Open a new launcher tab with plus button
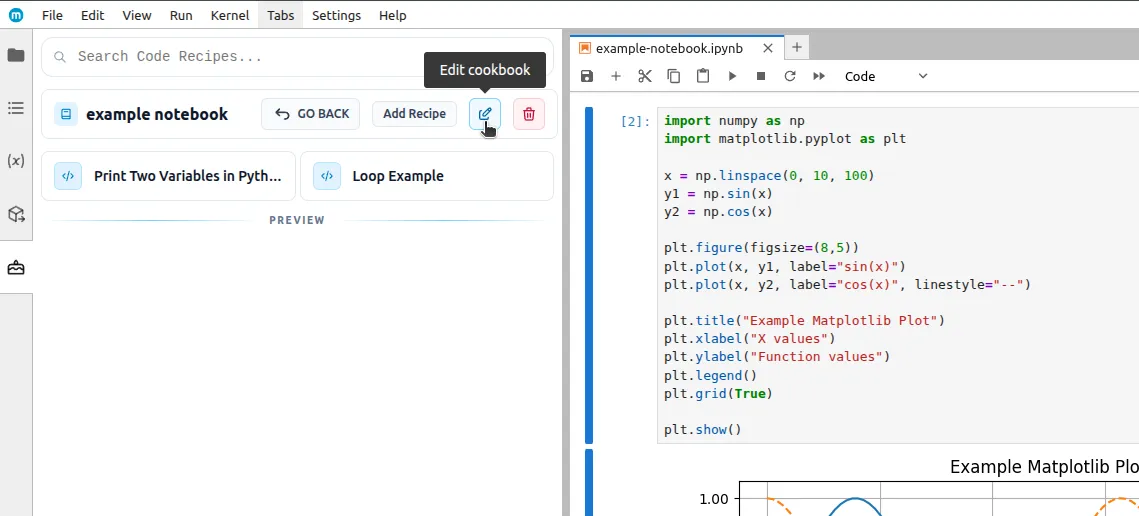Image resolution: width=1139 pixels, height=516 pixels. click(x=797, y=47)
